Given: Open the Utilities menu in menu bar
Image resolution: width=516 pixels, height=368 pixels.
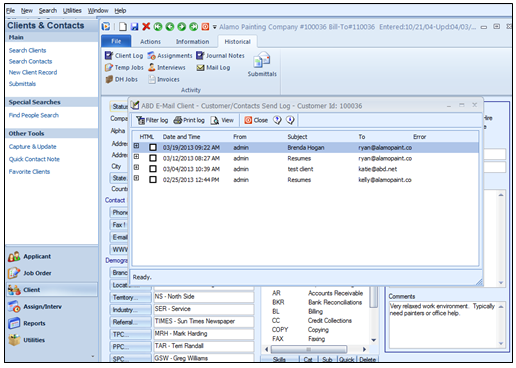Looking at the screenshot, I should pos(72,11).
